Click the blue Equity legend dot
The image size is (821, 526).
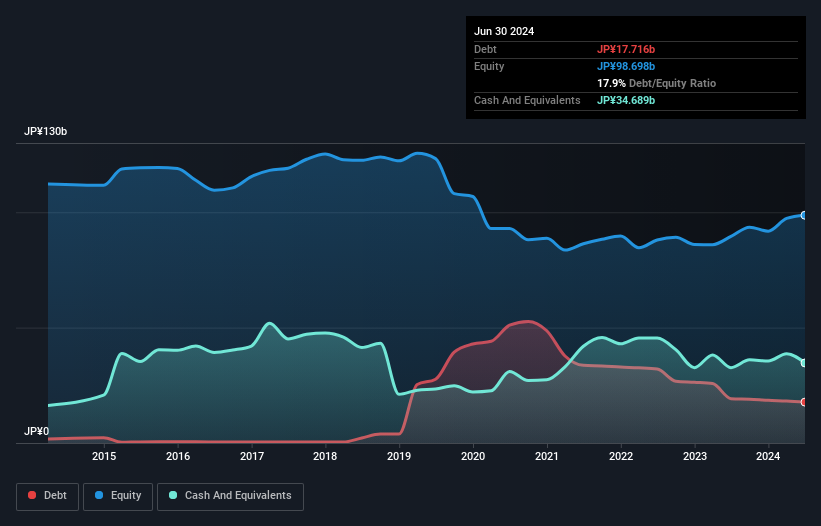coord(99,495)
